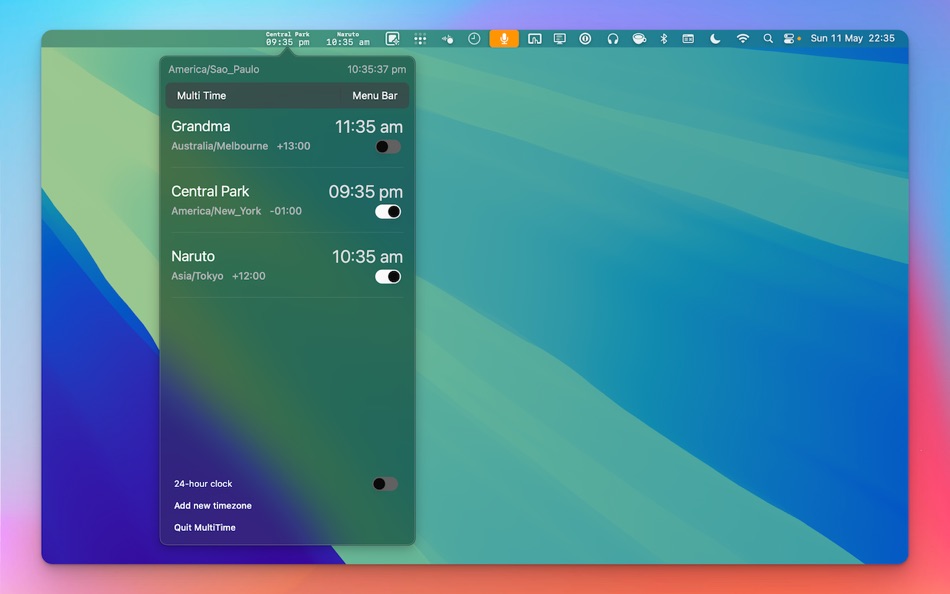Viewport: 950px width, 594px height.
Task: Click the calendar window icon in menu bar
Action: pos(688,39)
